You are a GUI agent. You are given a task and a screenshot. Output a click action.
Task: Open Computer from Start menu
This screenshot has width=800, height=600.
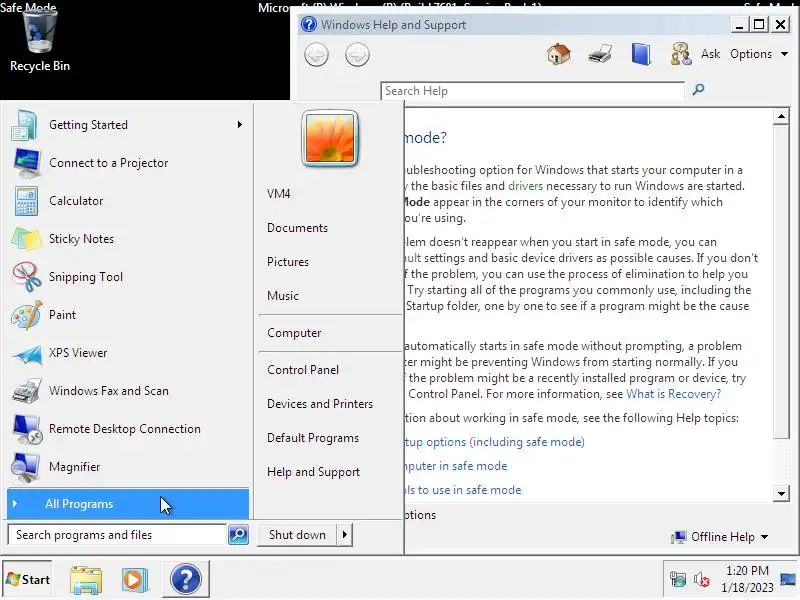pos(294,333)
